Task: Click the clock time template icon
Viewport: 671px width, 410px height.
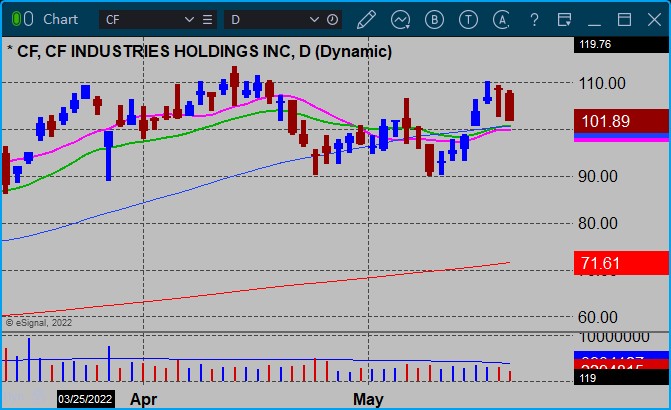Action: click(333, 20)
